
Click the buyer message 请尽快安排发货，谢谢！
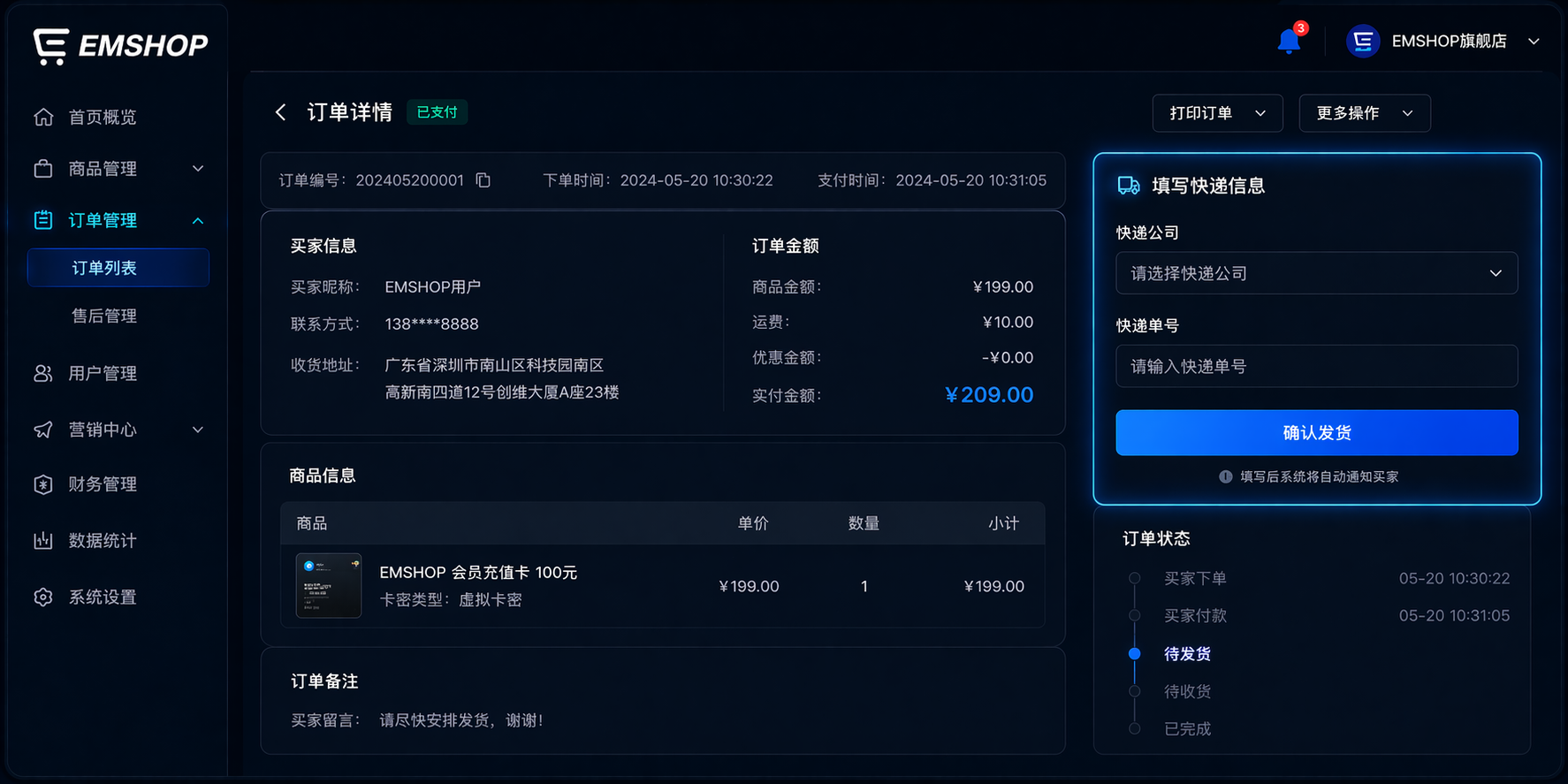(462, 720)
